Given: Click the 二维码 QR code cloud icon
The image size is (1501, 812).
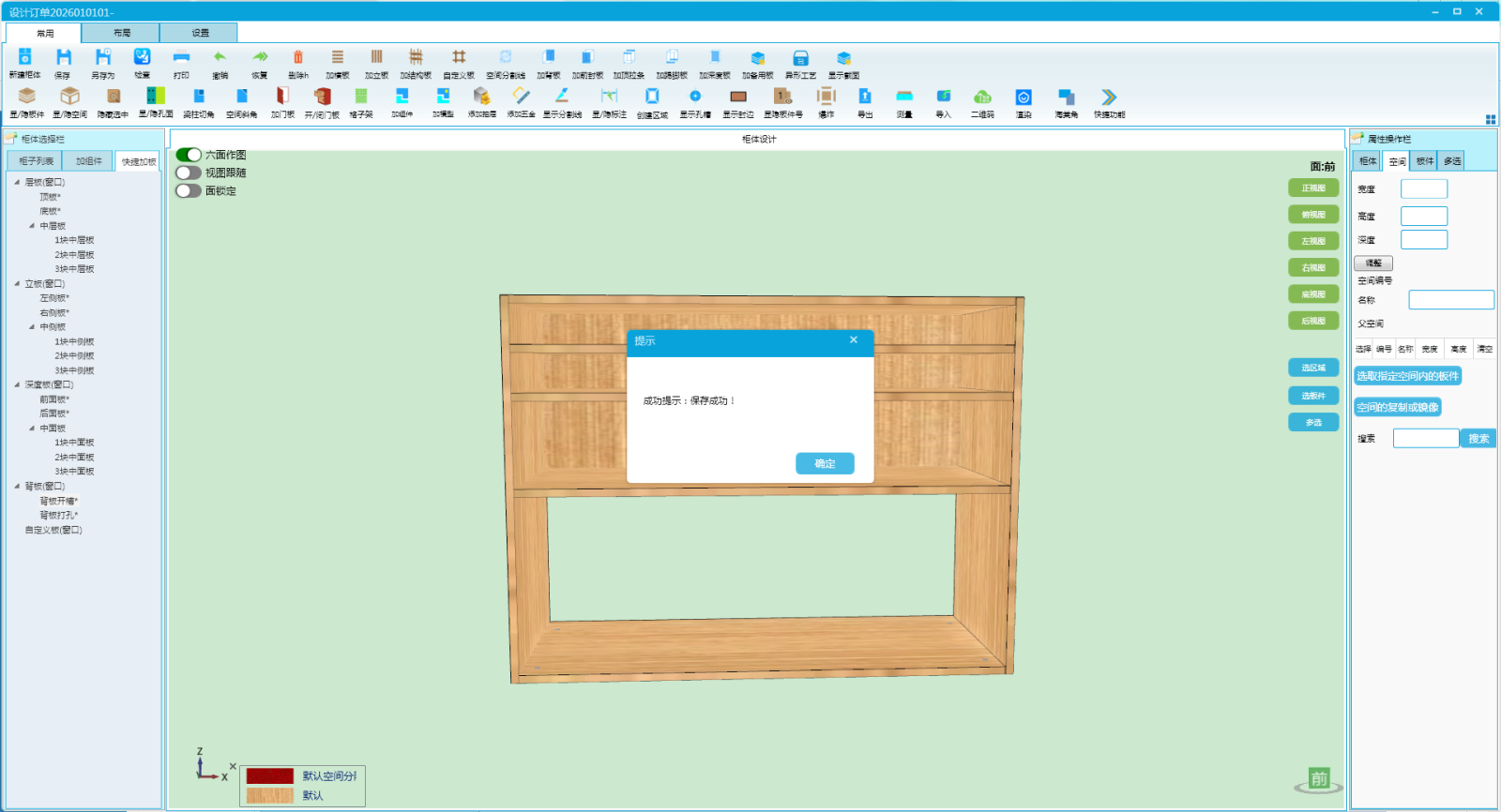Looking at the screenshot, I should pyautogui.click(x=982, y=97).
